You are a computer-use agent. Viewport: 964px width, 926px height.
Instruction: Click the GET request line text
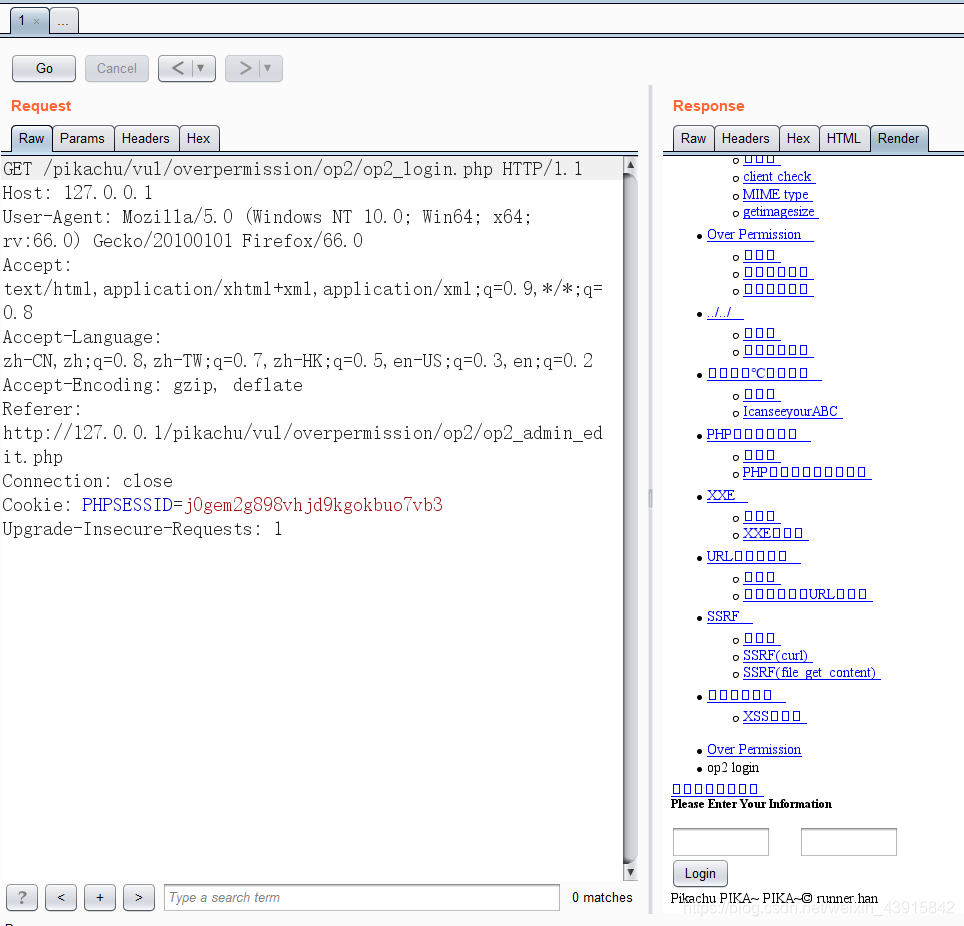click(x=292, y=169)
